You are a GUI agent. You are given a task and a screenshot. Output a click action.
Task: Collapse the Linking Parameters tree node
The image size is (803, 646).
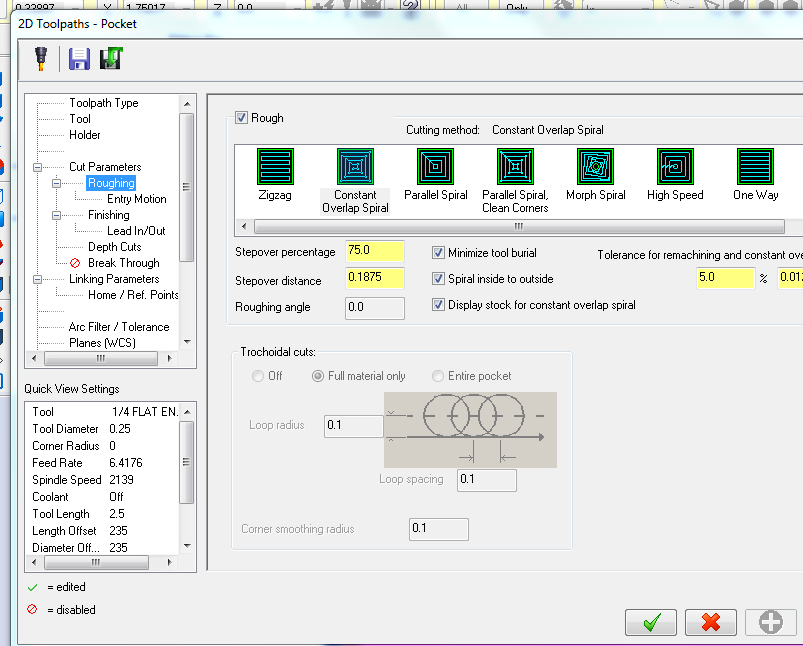[x=38, y=279]
